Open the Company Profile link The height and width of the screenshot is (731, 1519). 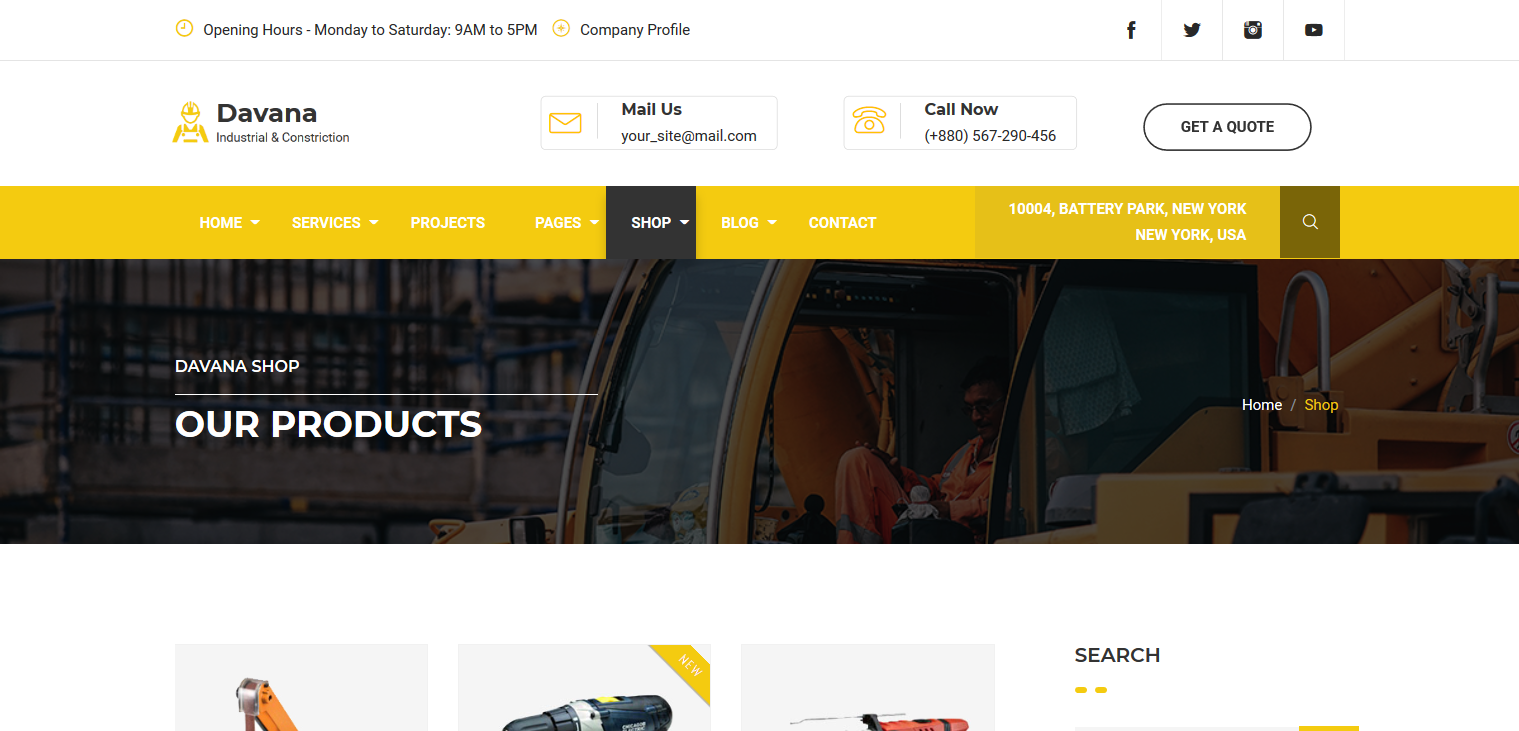point(635,30)
